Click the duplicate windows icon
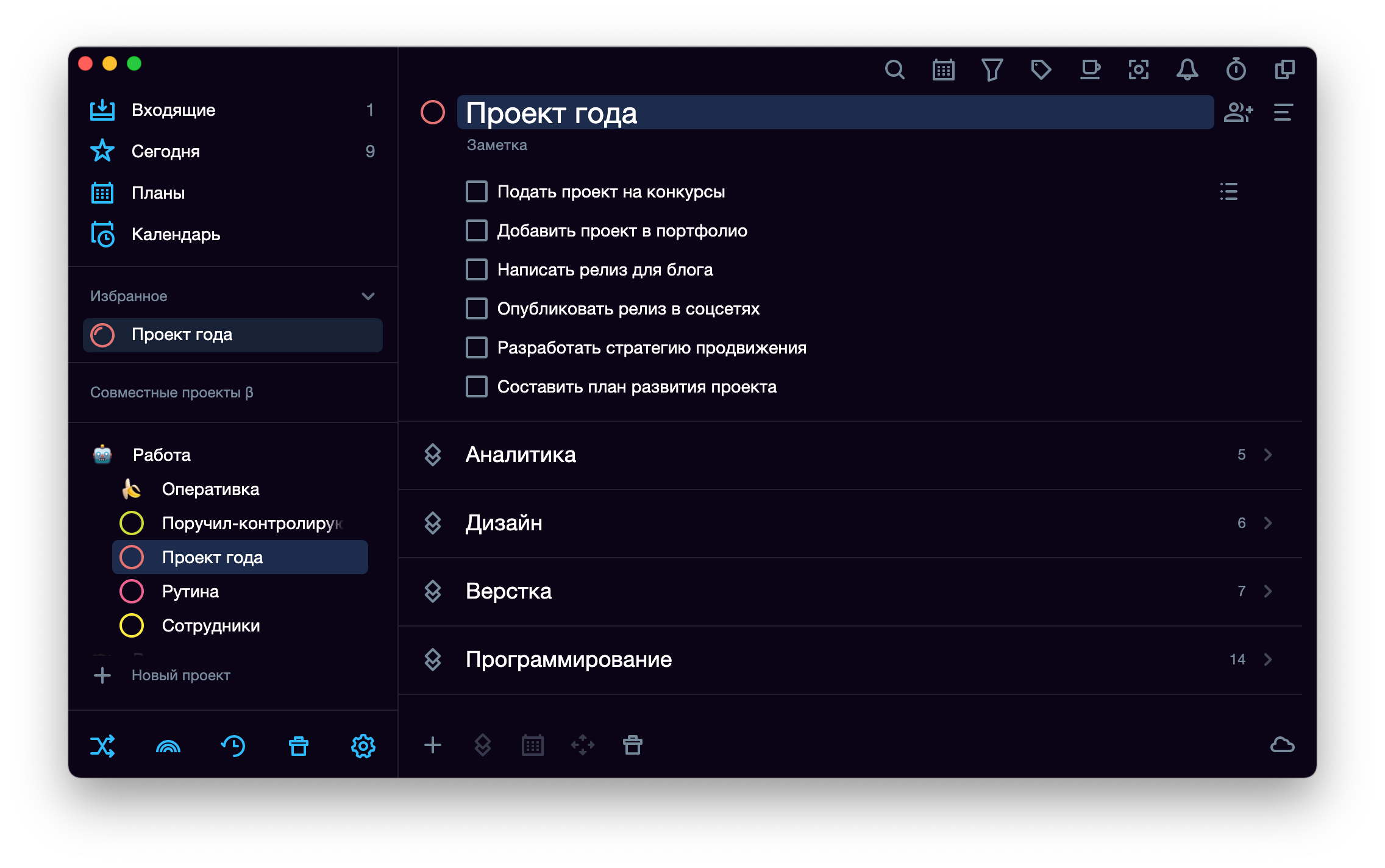 1284,70
